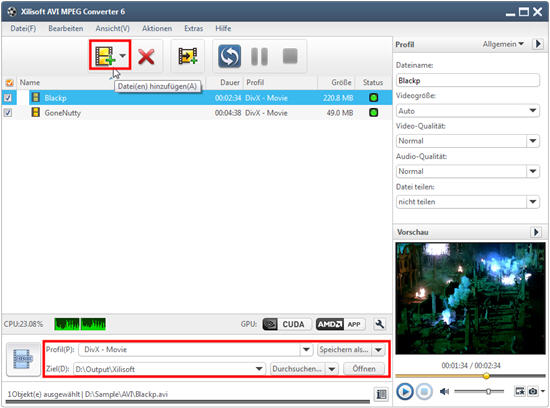
Task: Uncheck the GoneNutty file checkbox
Action: [8, 113]
